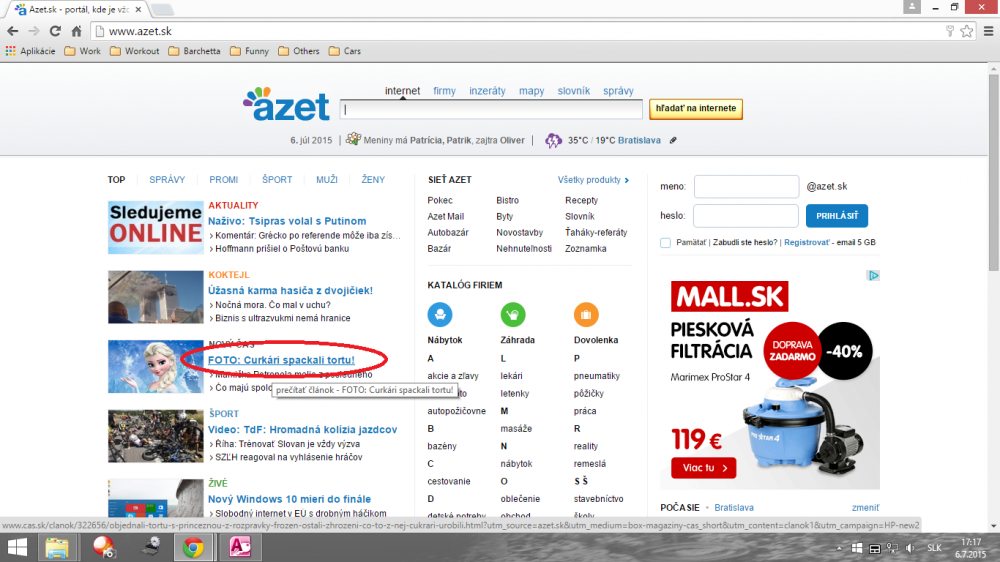Open the Azet Mail link

click(x=445, y=216)
